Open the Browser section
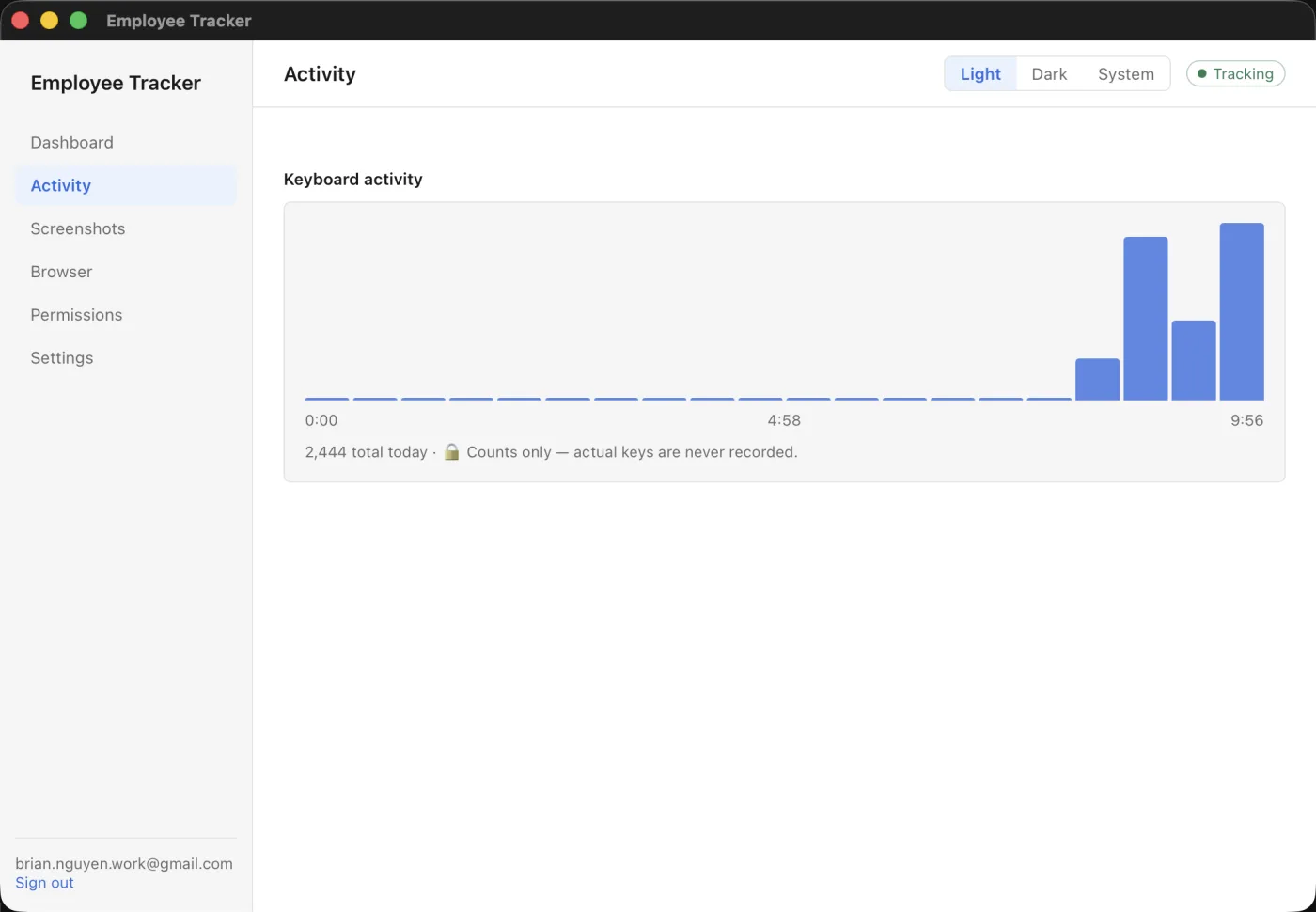The height and width of the screenshot is (912, 1316). [x=126, y=273]
